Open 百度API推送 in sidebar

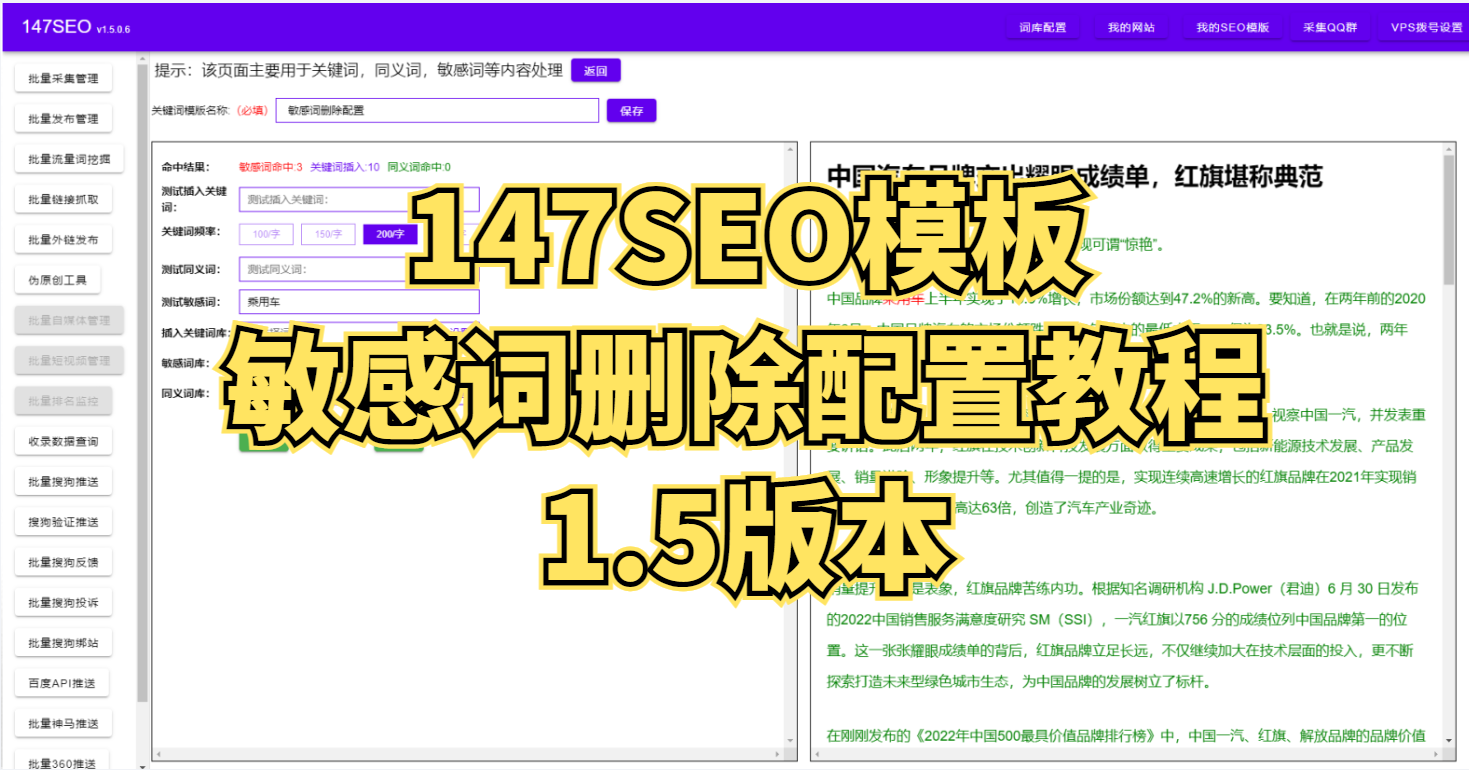(61, 683)
